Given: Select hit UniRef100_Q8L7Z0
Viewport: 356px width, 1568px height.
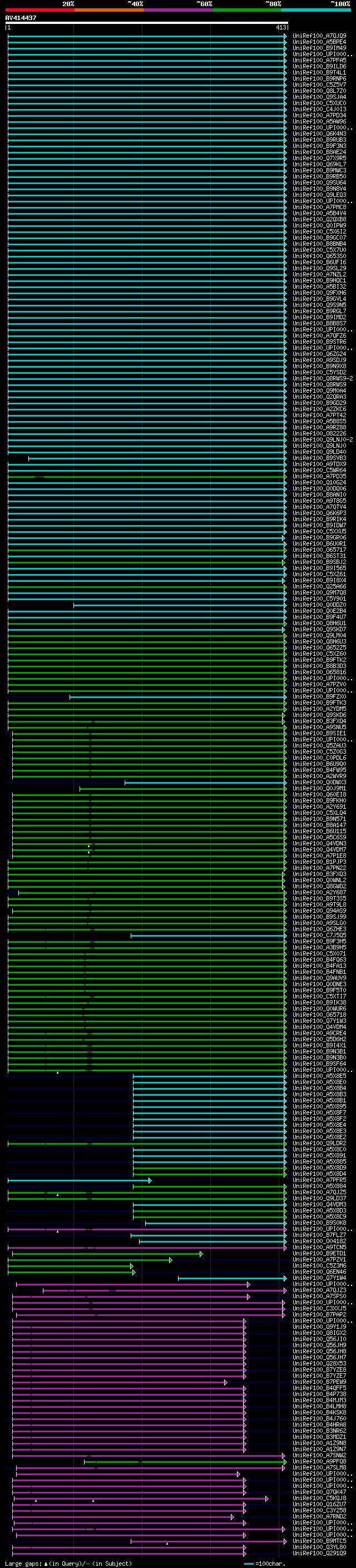Looking at the screenshot, I should [319, 91].
